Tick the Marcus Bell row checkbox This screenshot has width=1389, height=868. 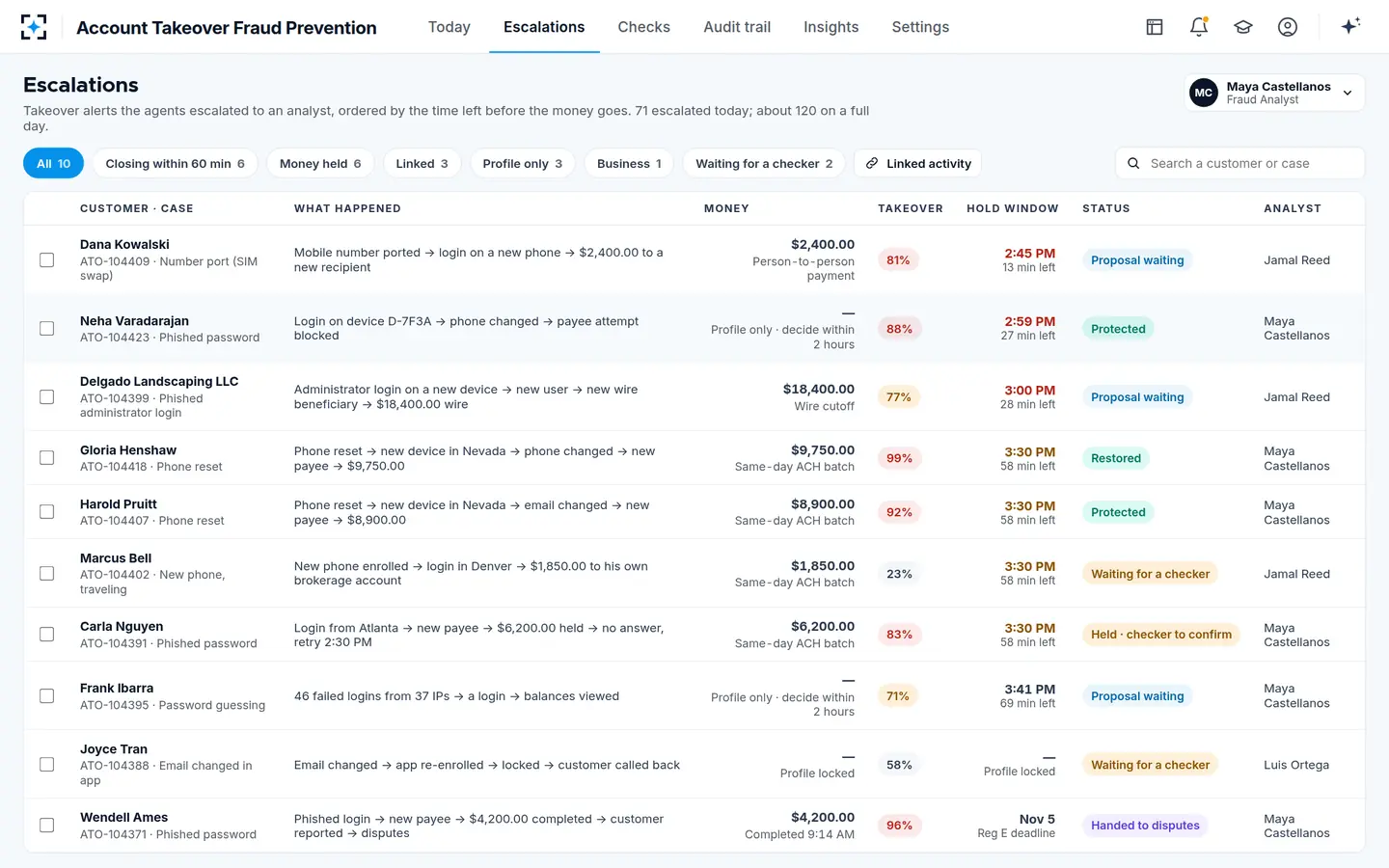46,574
